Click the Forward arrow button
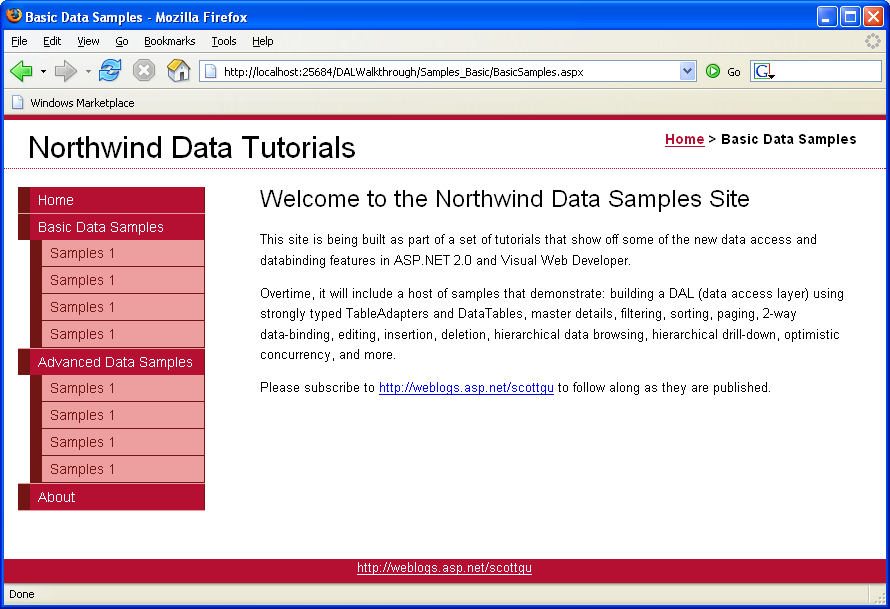This screenshot has width=890, height=609. [x=66, y=71]
